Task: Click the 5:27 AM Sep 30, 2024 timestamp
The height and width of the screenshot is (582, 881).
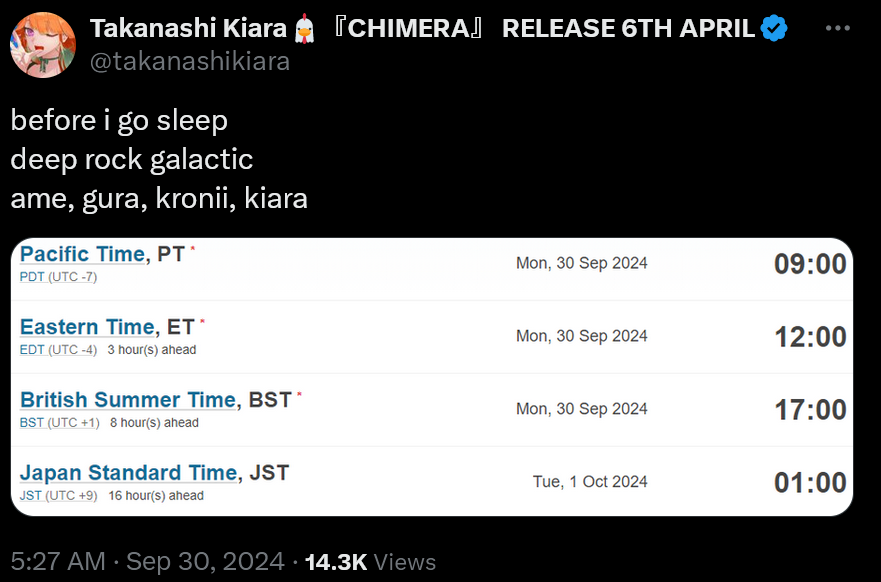Action: (148, 561)
